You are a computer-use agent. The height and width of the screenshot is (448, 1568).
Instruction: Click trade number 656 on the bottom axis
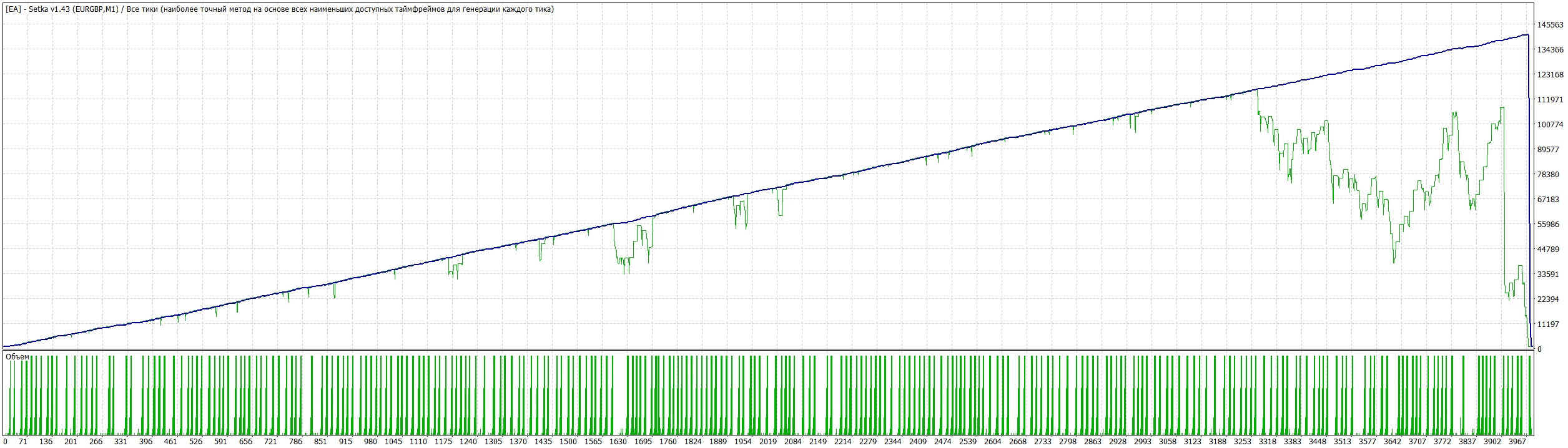click(245, 442)
